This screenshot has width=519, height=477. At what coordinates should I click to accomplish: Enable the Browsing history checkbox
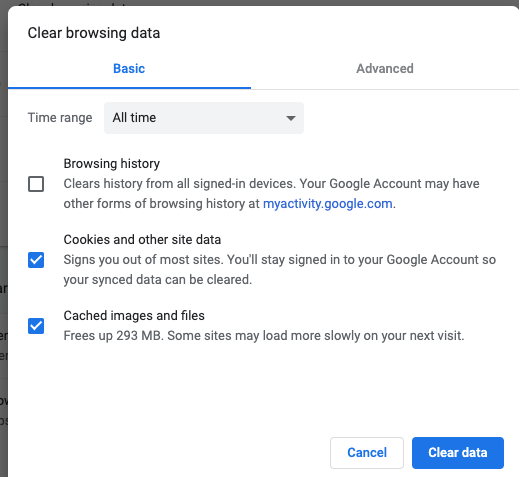[36, 184]
